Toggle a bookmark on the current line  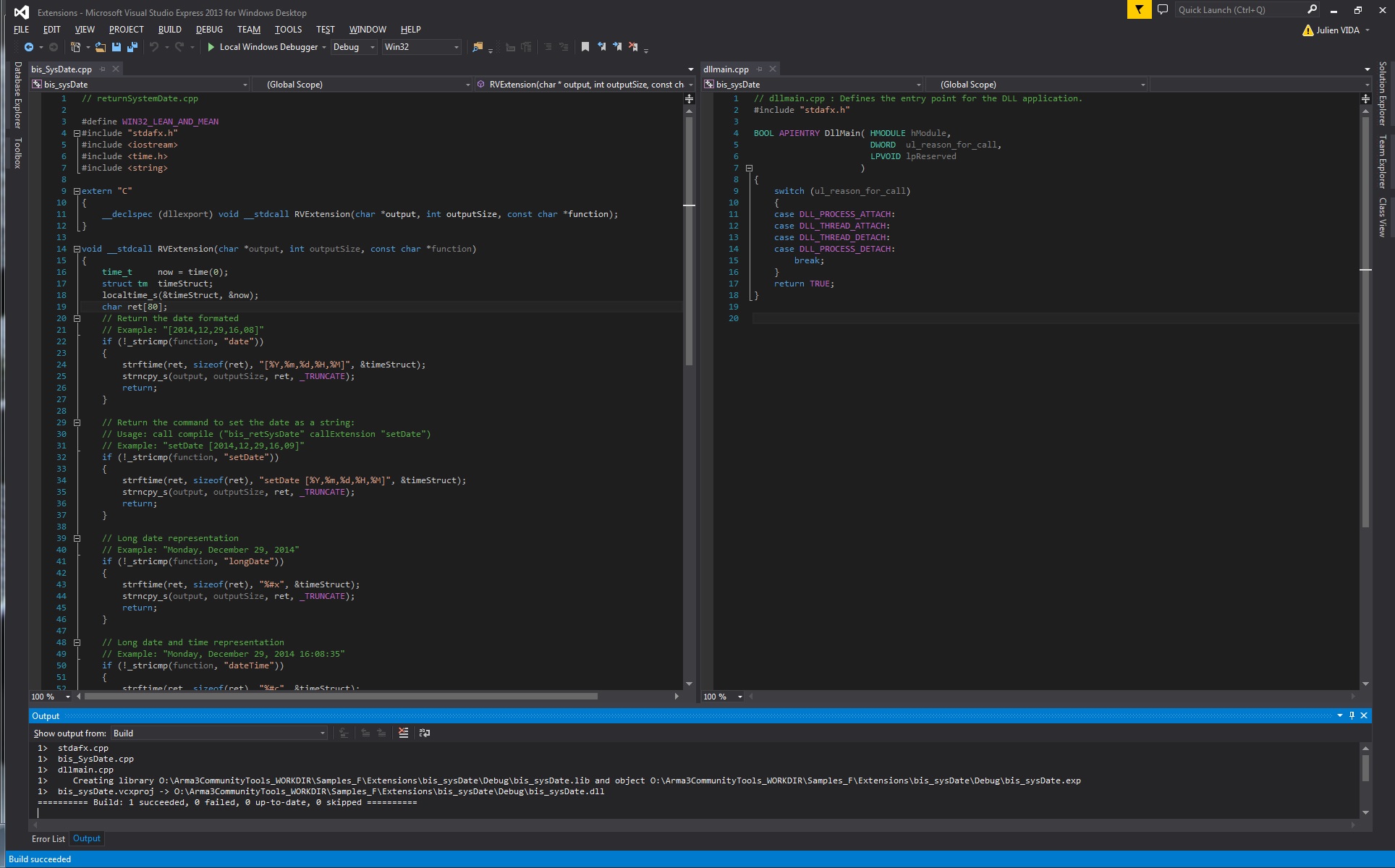click(585, 46)
